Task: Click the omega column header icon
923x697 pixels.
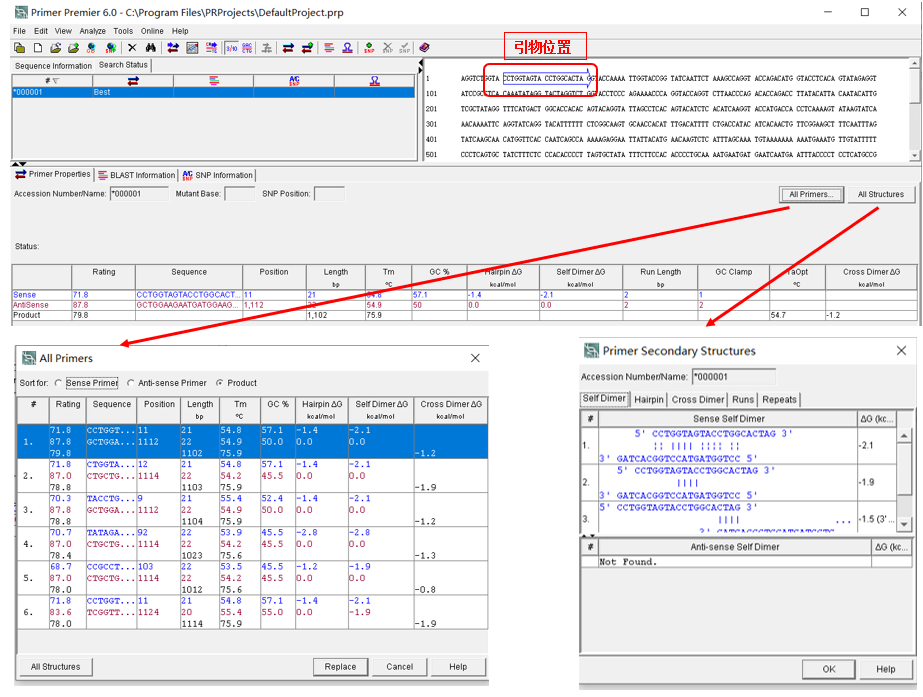Action: click(x=374, y=81)
